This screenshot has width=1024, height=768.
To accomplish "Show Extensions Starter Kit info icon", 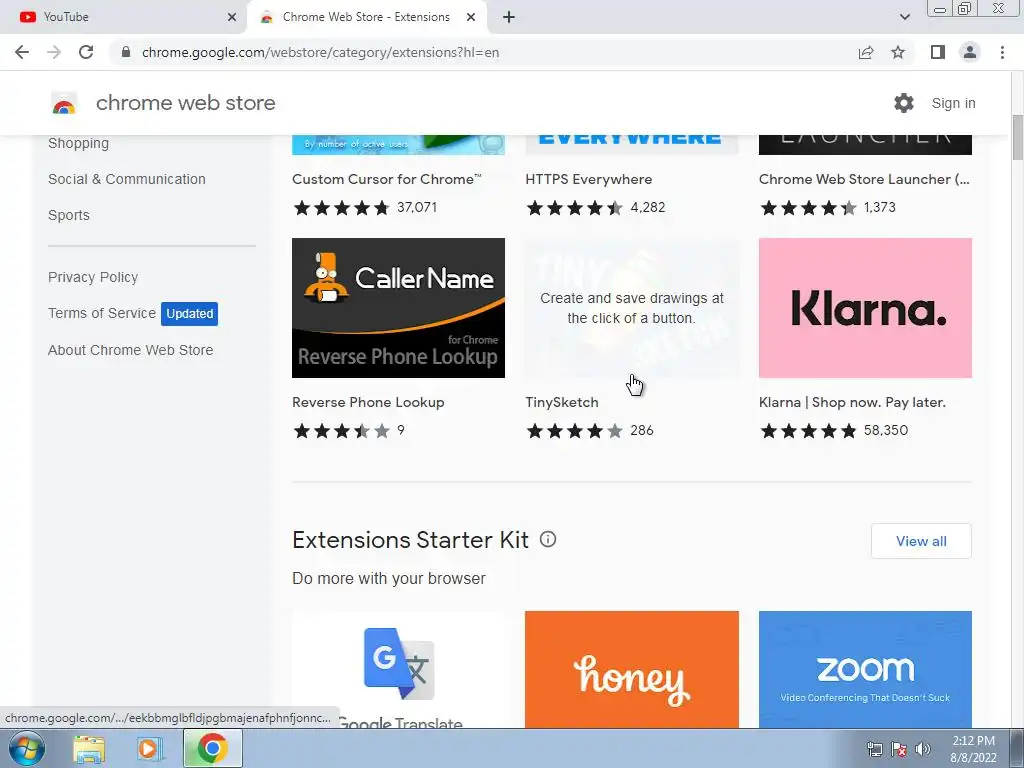I will click(548, 539).
